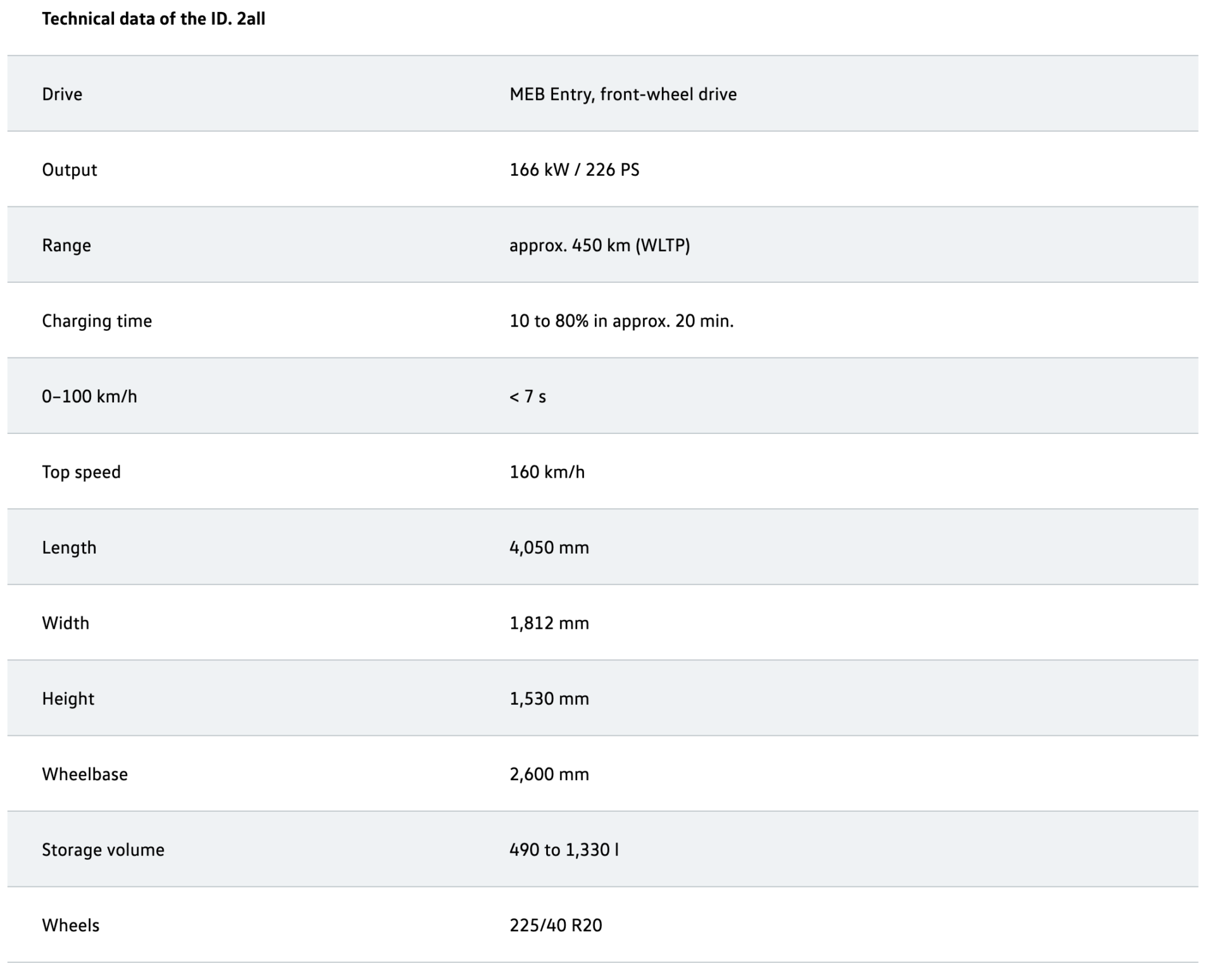Select the '< 7 s' acceleration value
This screenshot has width=1215, height=980.
pos(528,397)
